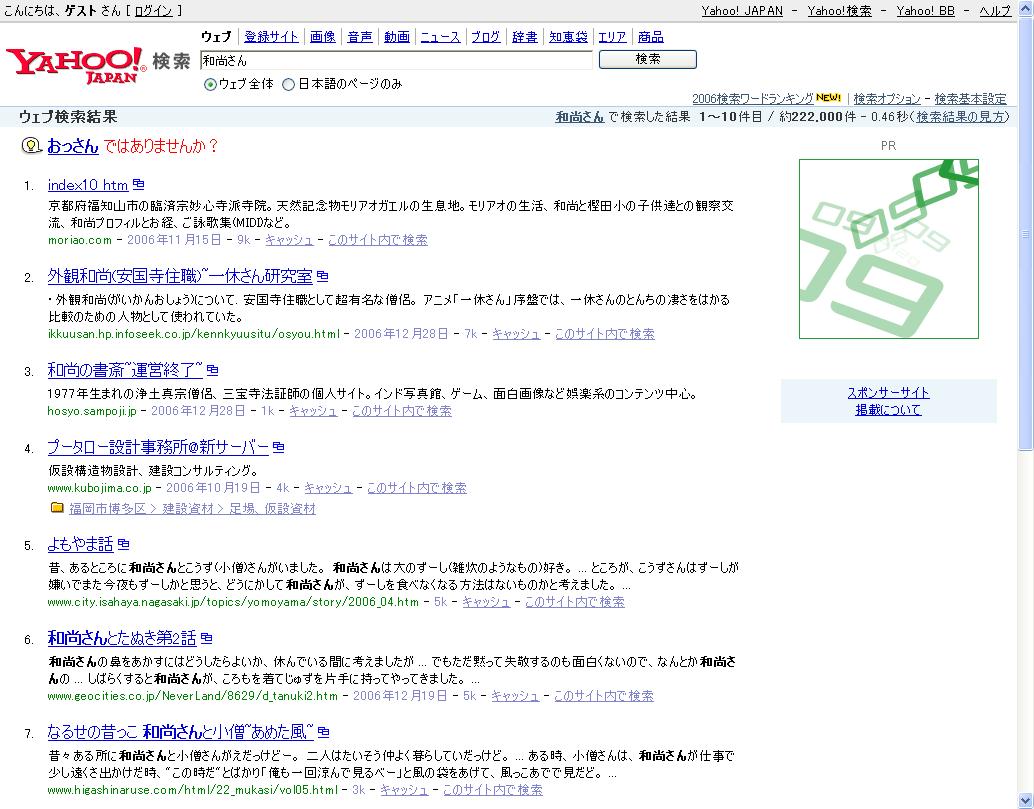Open new-window icon beside 外観和尚 result

coord(322,276)
